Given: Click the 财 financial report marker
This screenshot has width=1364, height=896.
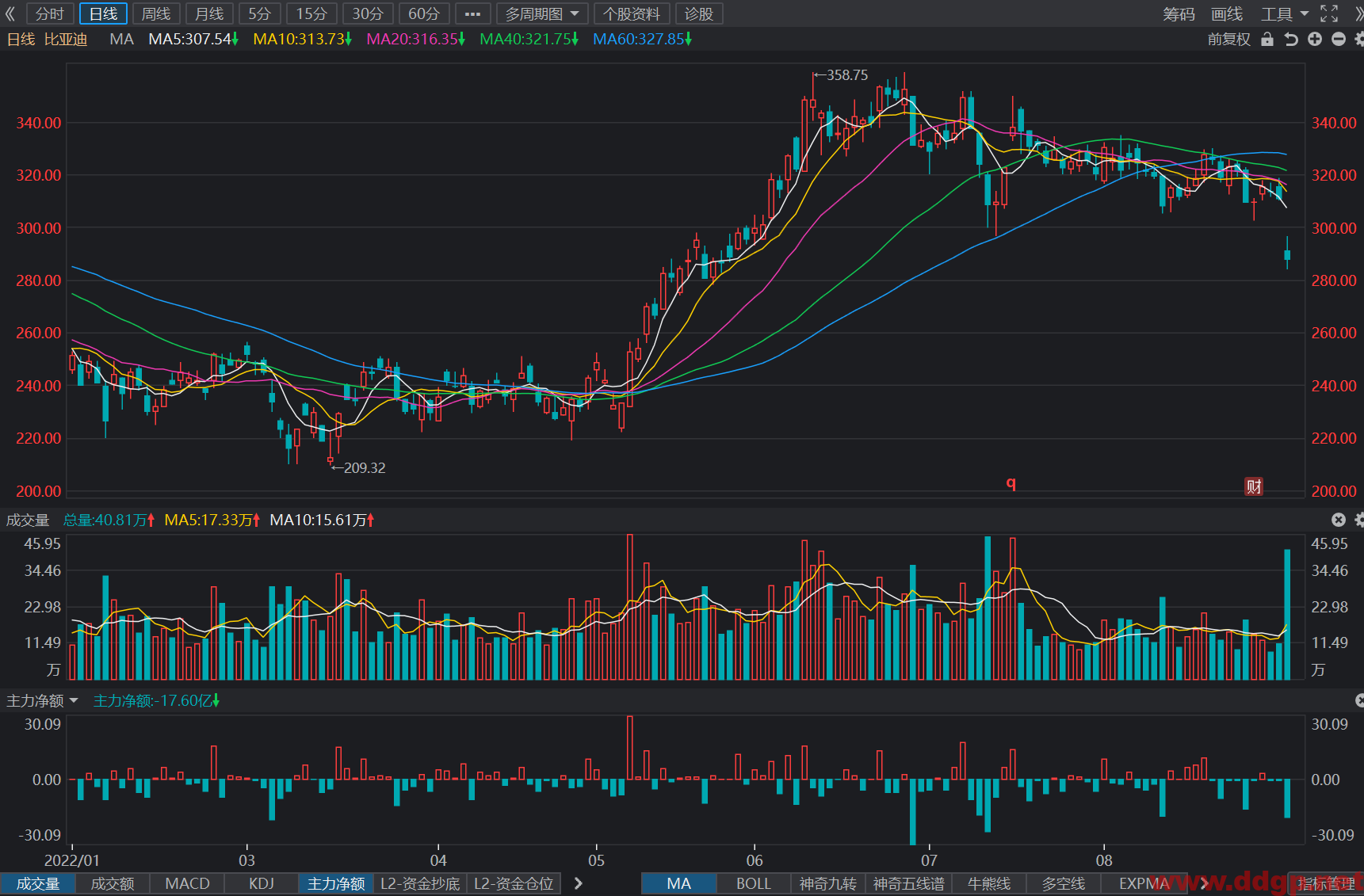Looking at the screenshot, I should [1254, 486].
